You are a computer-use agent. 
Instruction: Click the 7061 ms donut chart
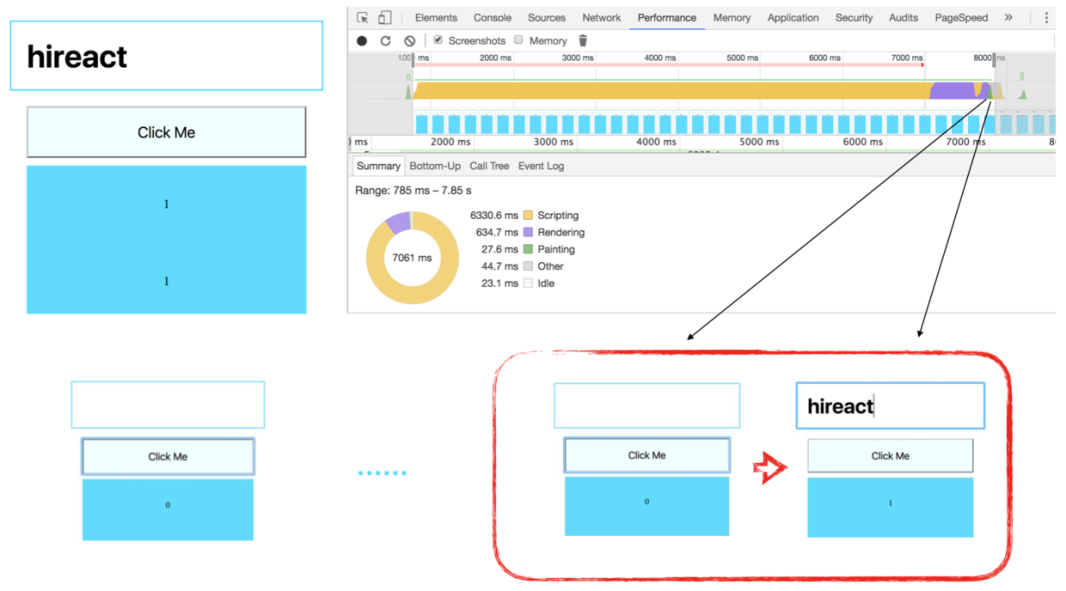tap(412, 258)
